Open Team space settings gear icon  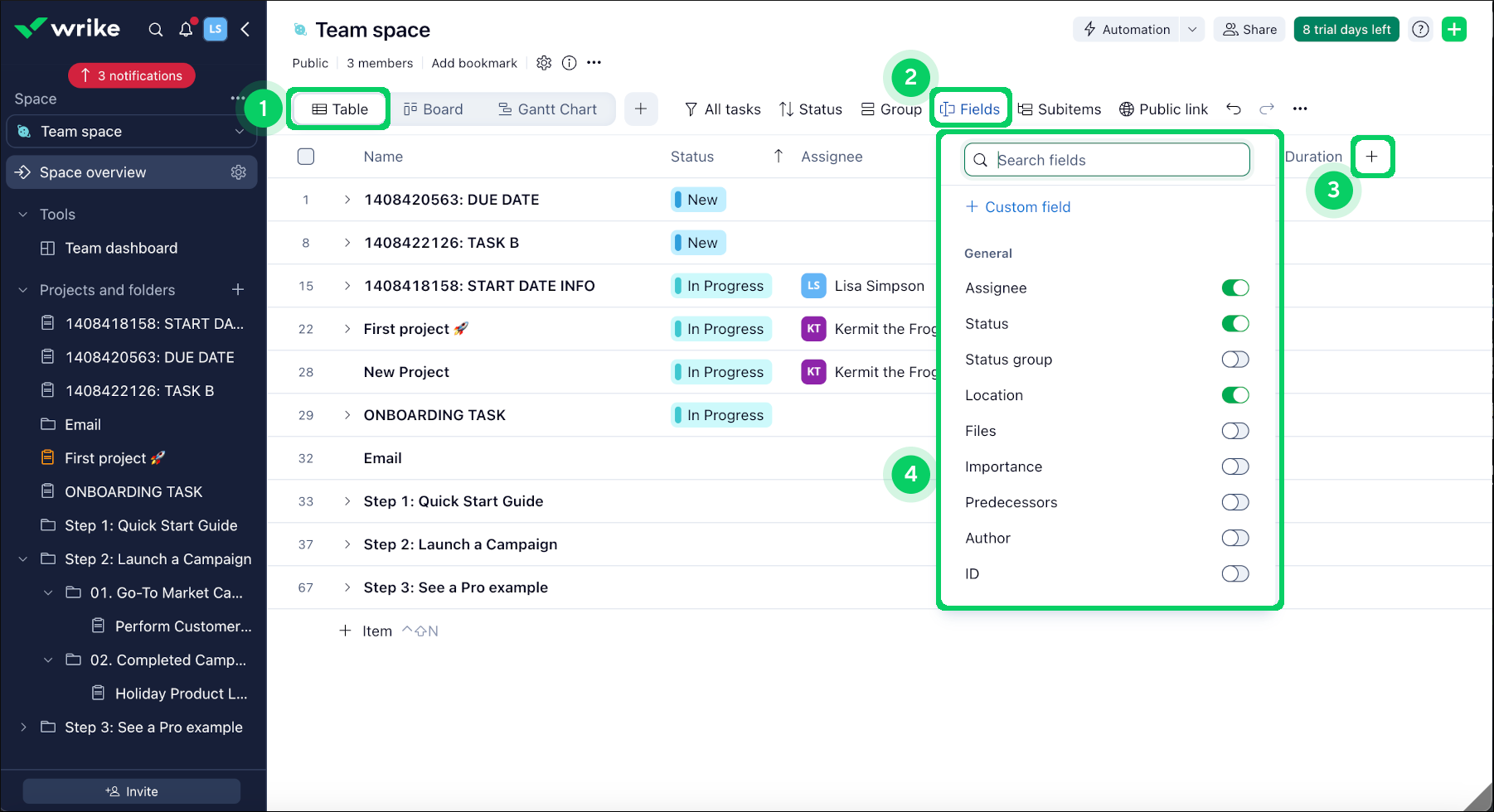[544, 63]
